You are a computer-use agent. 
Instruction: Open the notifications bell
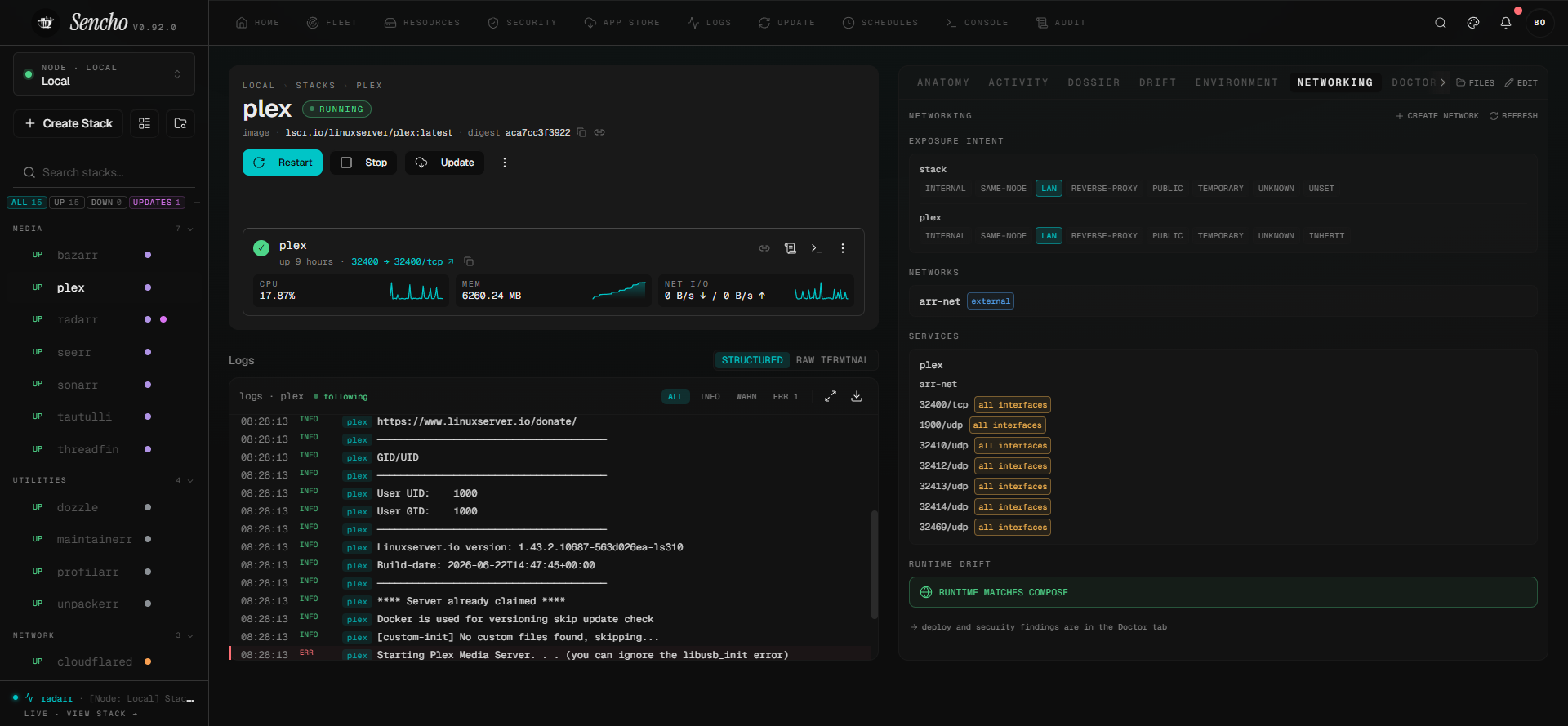pyautogui.click(x=1506, y=23)
